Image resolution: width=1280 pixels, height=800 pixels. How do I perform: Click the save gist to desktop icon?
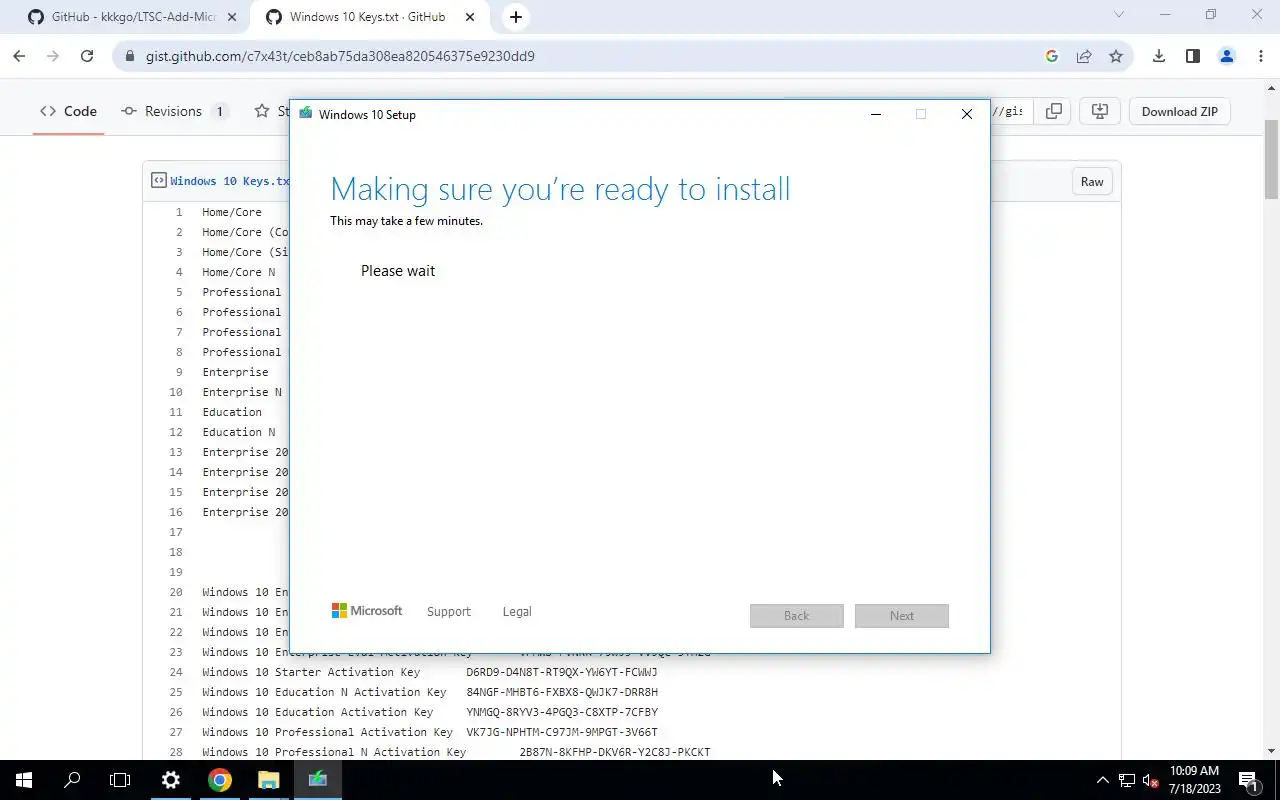pyautogui.click(x=1099, y=112)
